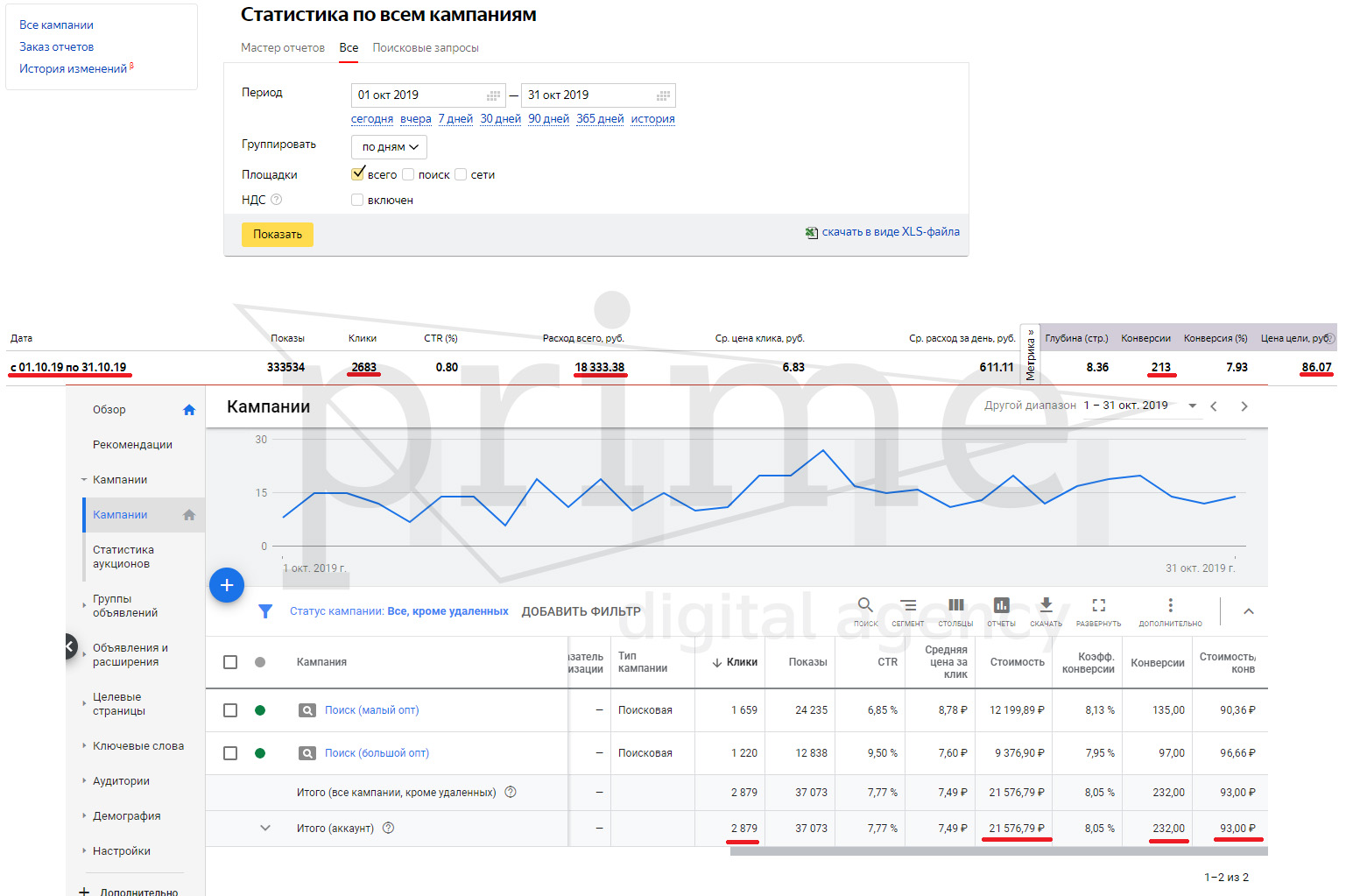This screenshot has width=1360, height=896.
Task: Click help icon beside Итого (аккаунт)
Action: [x=389, y=828]
